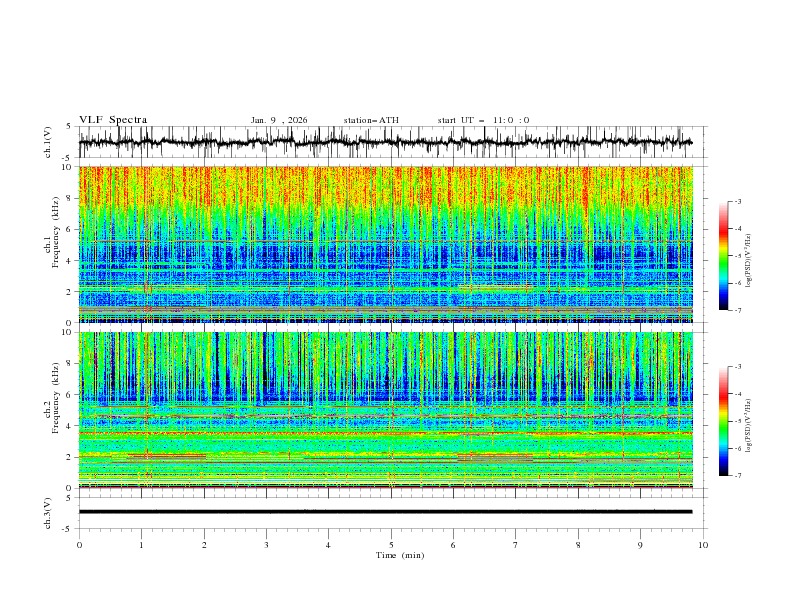
Task: Click the "7" tick on Time axis
Action: (516, 545)
